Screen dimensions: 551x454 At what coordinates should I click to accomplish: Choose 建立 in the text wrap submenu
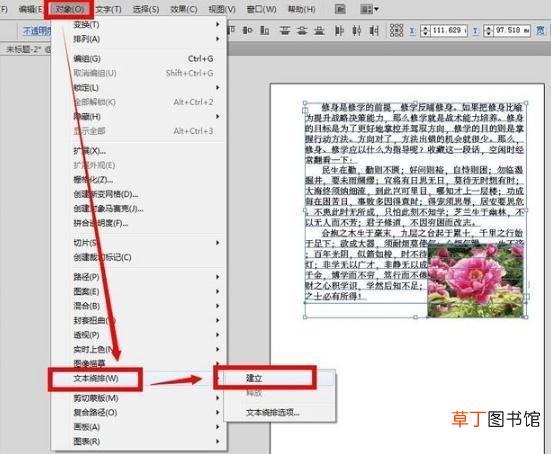click(280, 378)
